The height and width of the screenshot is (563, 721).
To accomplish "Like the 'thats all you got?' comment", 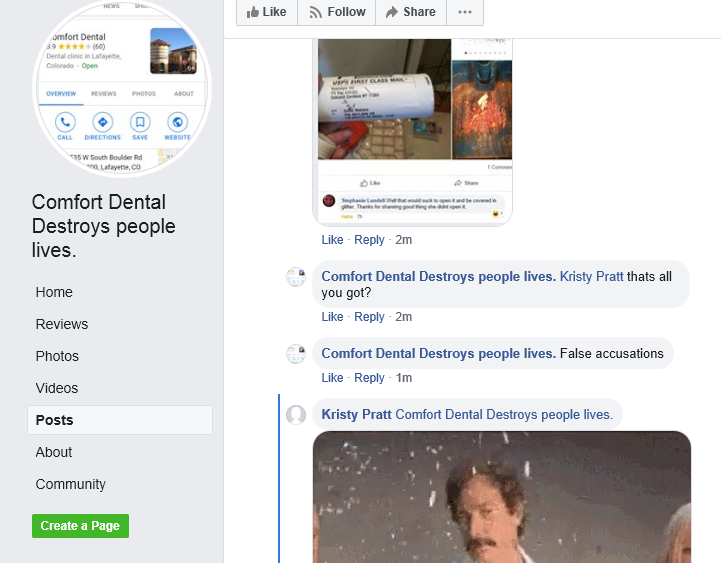I will click(332, 317).
